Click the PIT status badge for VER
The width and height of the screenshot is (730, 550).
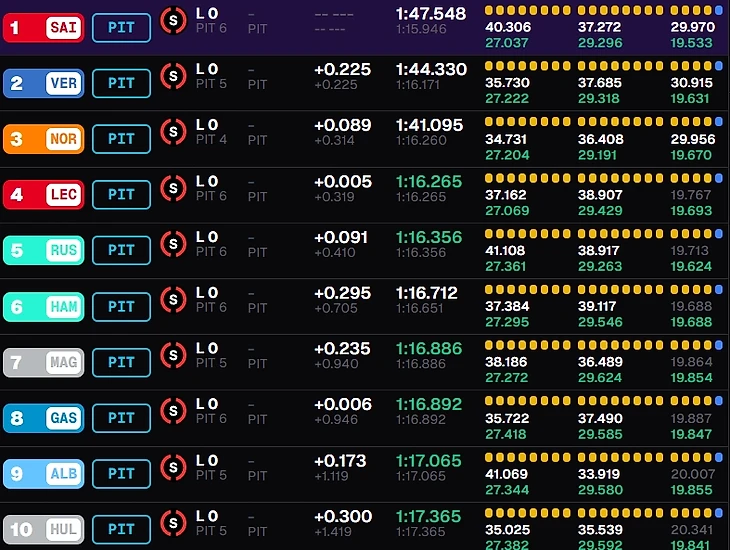(122, 83)
